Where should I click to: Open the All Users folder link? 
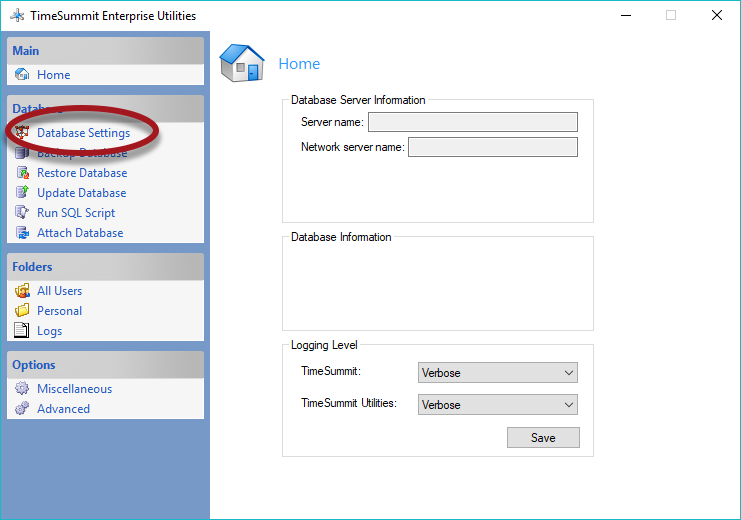click(59, 291)
